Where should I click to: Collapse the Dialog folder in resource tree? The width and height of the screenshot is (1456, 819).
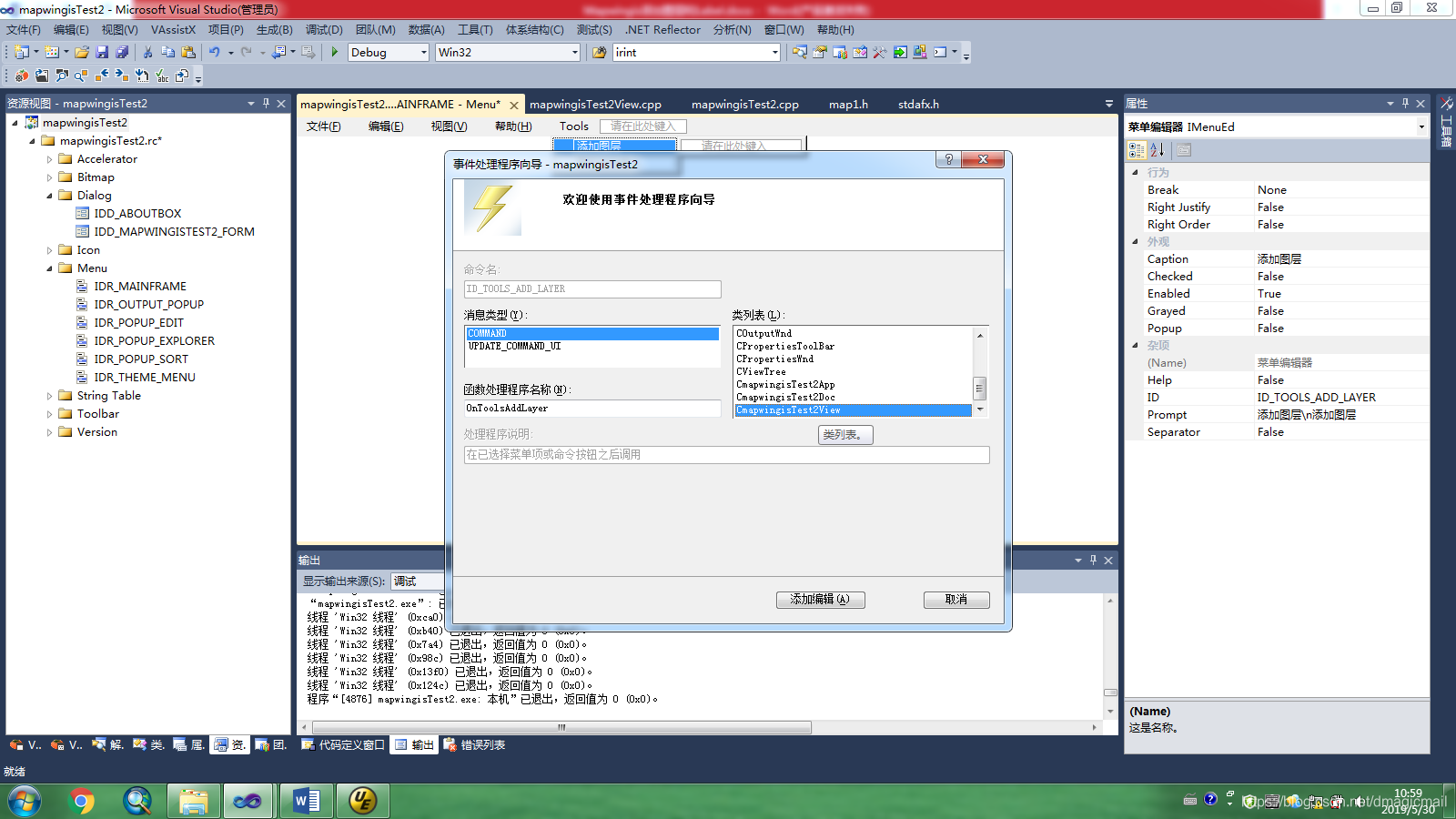pos(50,196)
